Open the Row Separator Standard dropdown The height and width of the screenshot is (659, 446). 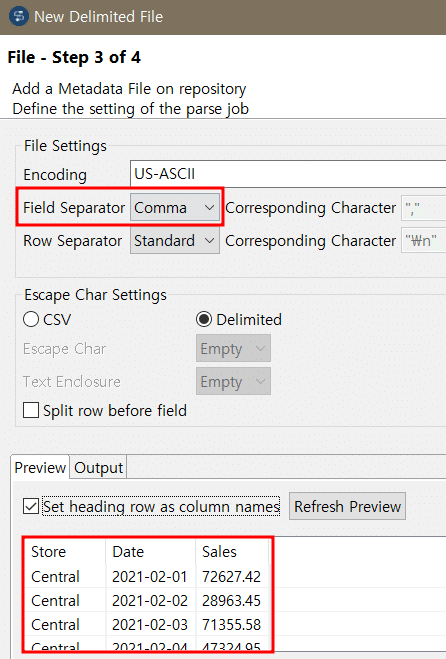point(174,240)
